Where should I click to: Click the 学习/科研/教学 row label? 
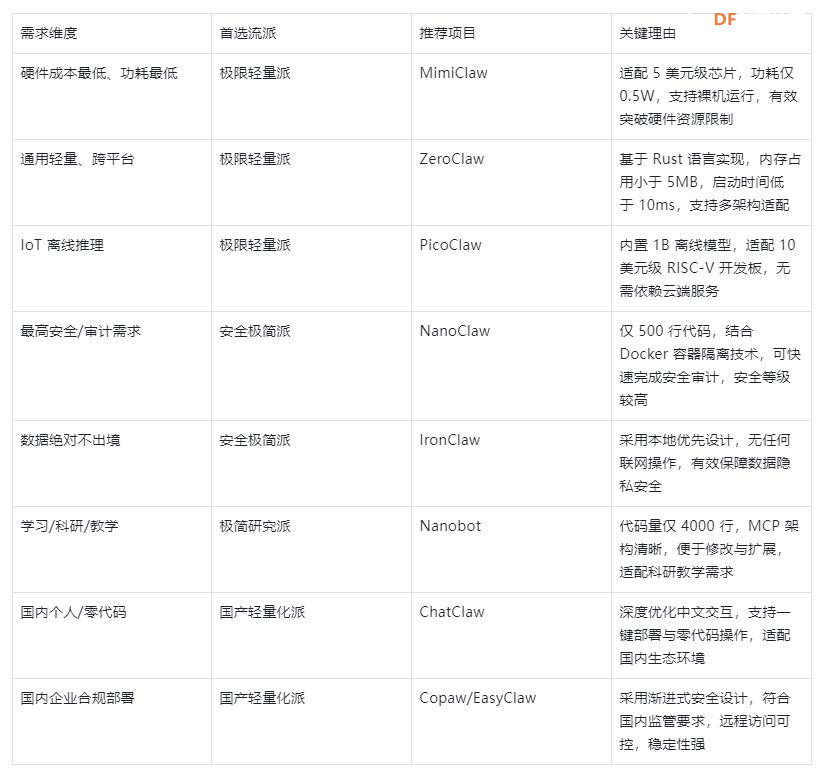(x=70, y=526)
